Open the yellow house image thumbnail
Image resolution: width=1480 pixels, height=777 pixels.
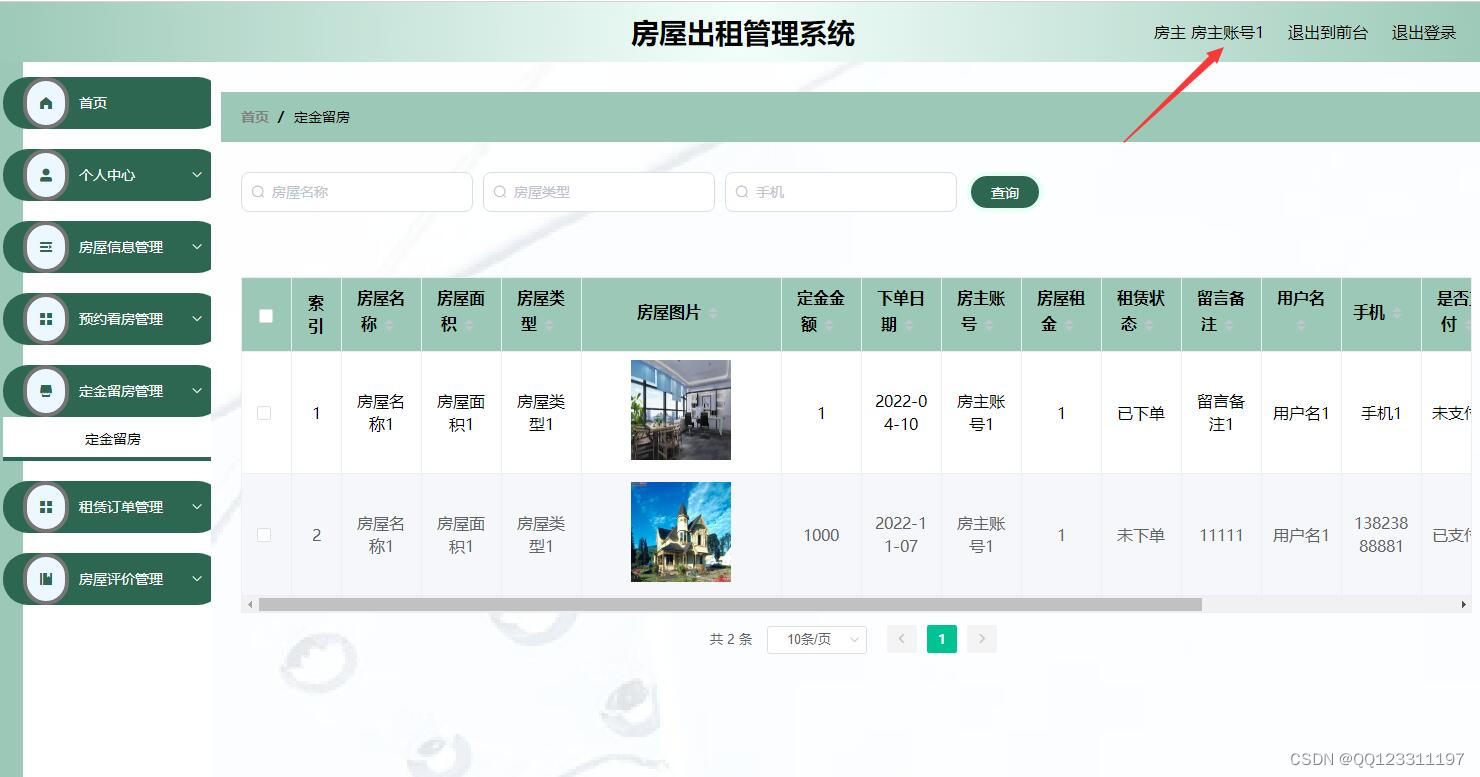pyautogui.click(x=681, y=532)
